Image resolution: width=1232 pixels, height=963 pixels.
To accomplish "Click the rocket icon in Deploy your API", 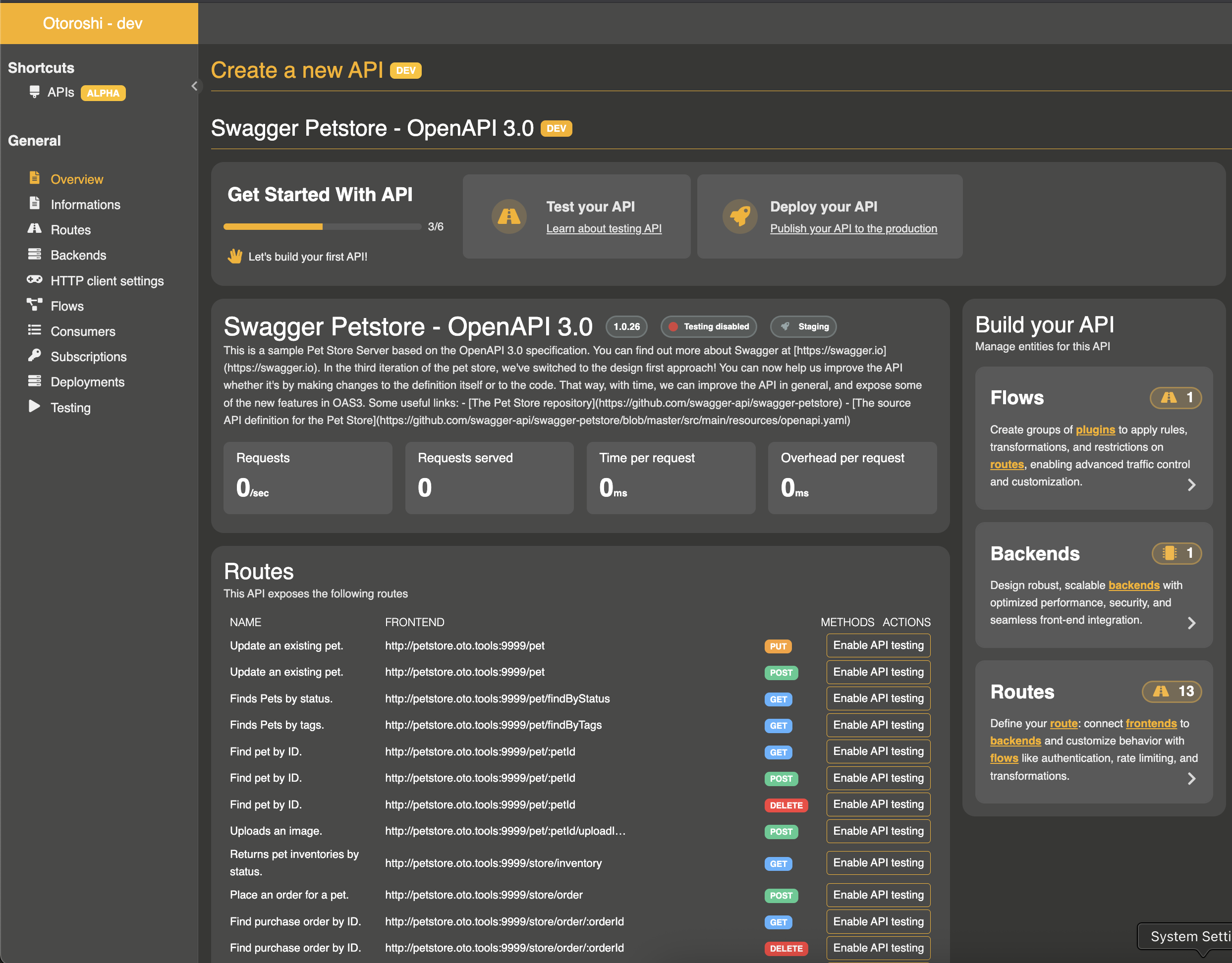I will (741, 216).
